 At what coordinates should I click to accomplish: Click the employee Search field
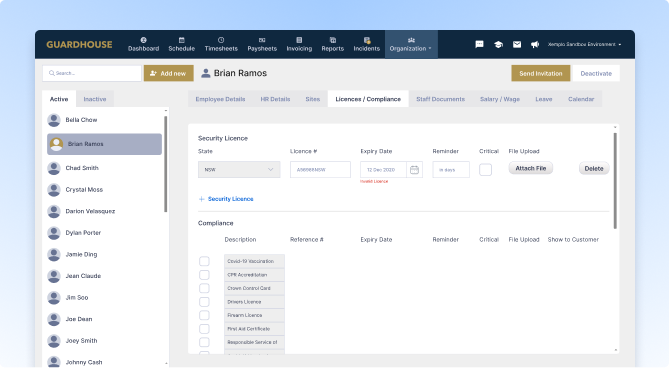pyautogui.click(x=92, y=73)
